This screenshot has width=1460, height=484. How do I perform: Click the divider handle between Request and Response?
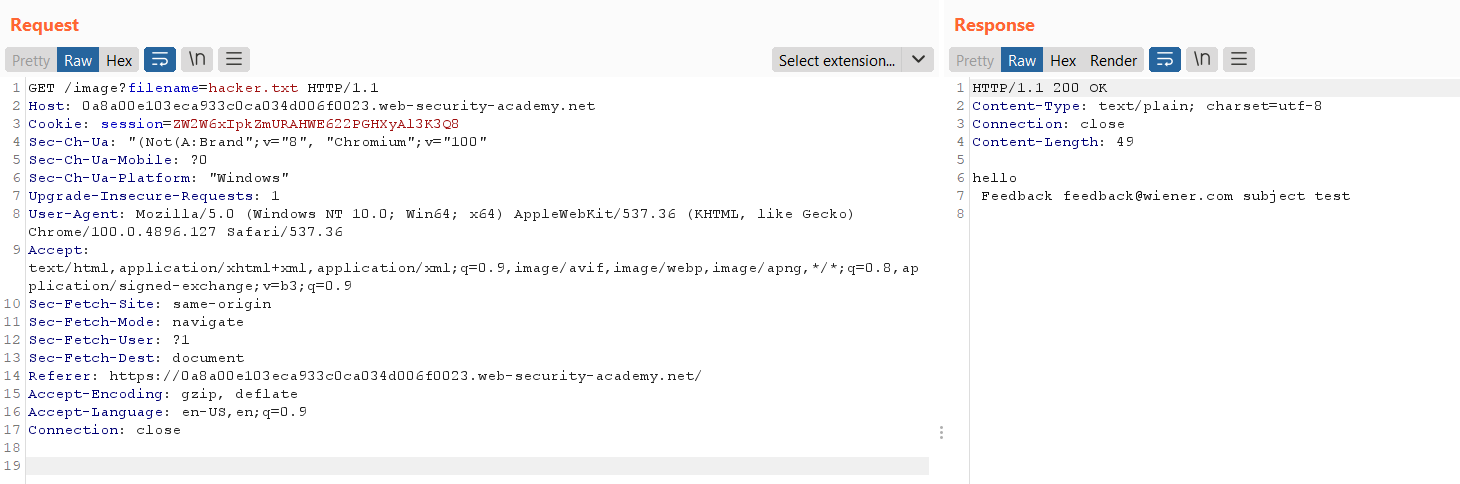[x=941, y=432]
